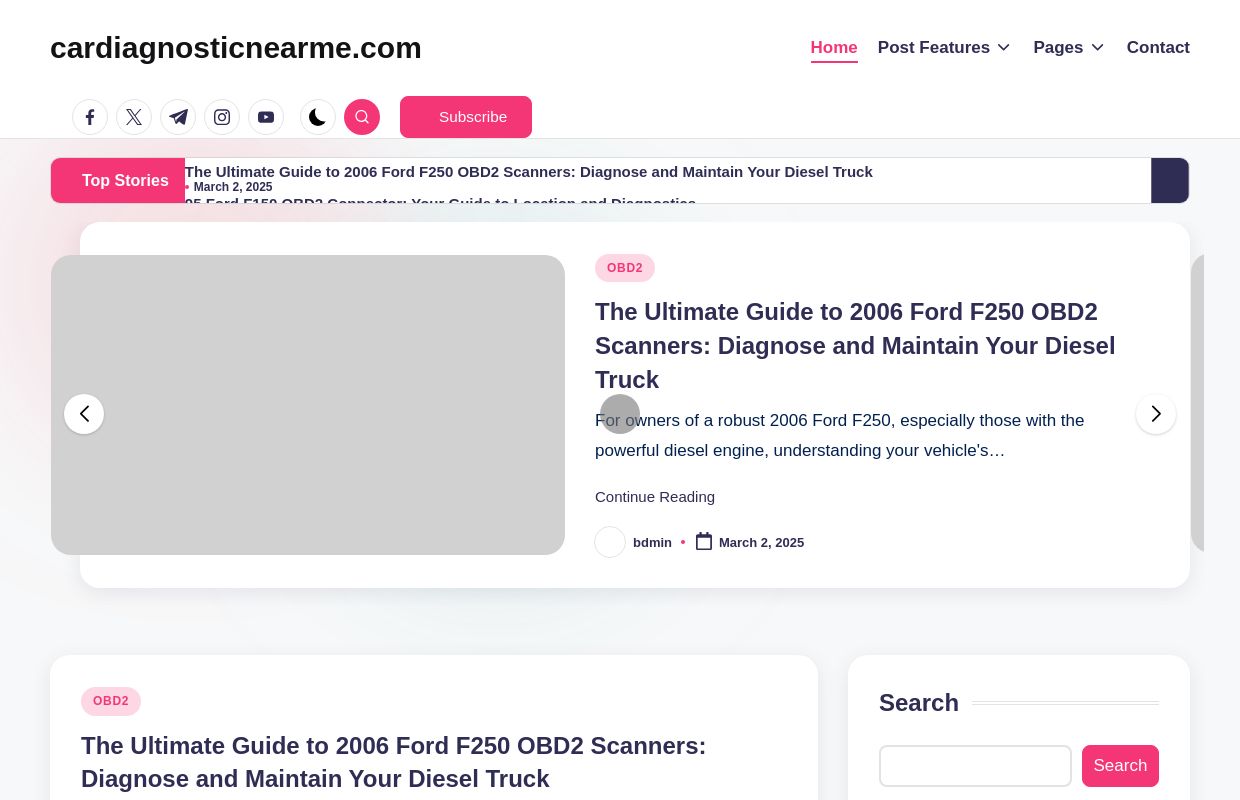
Task: Open the YouTube social icon
Action: [266, 117]
